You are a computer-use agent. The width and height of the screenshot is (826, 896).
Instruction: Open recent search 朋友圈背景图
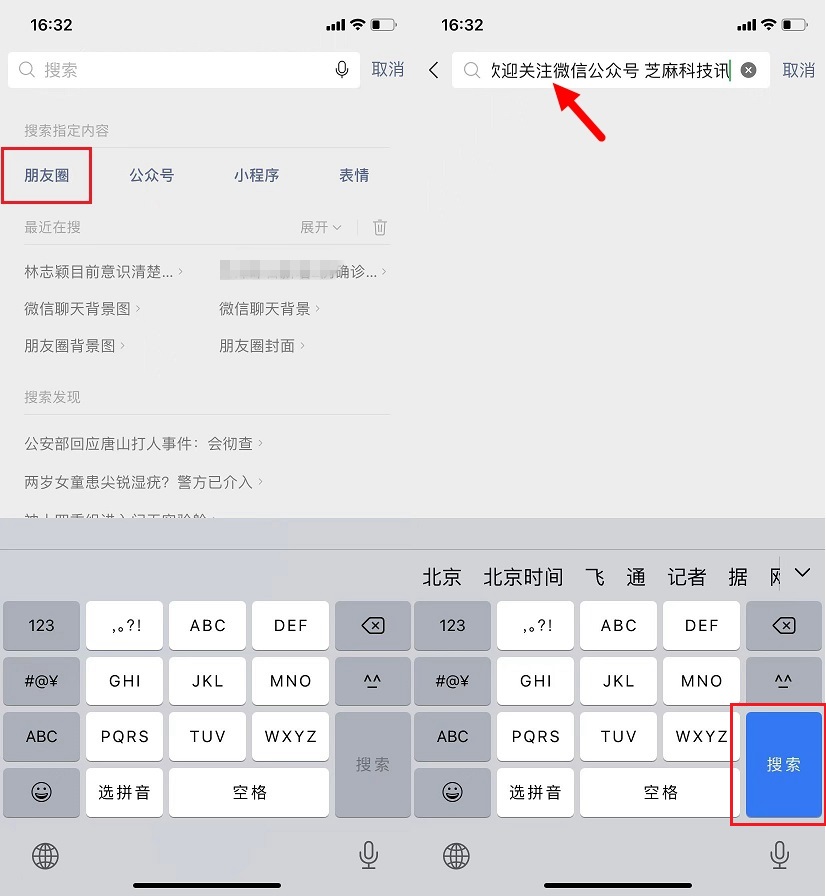click(x=74, y=346)
